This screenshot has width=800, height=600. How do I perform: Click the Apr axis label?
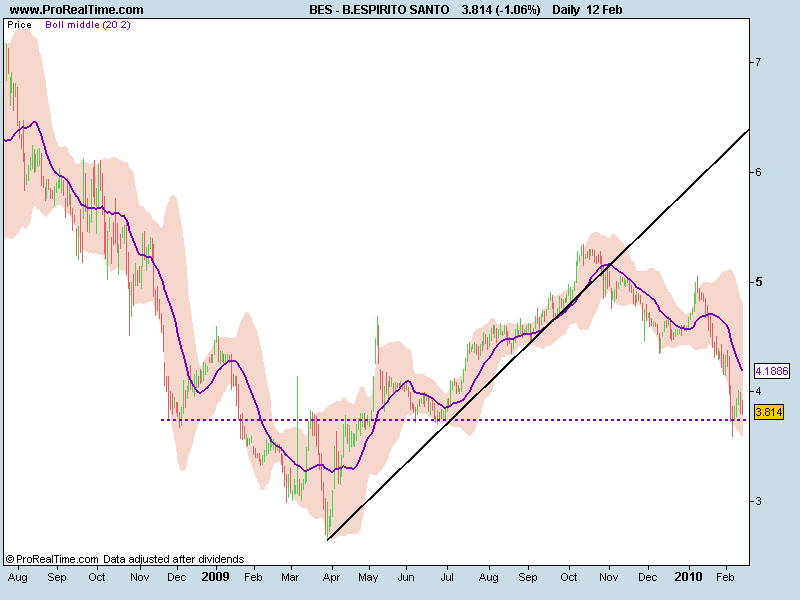click(x=331, y=578)
